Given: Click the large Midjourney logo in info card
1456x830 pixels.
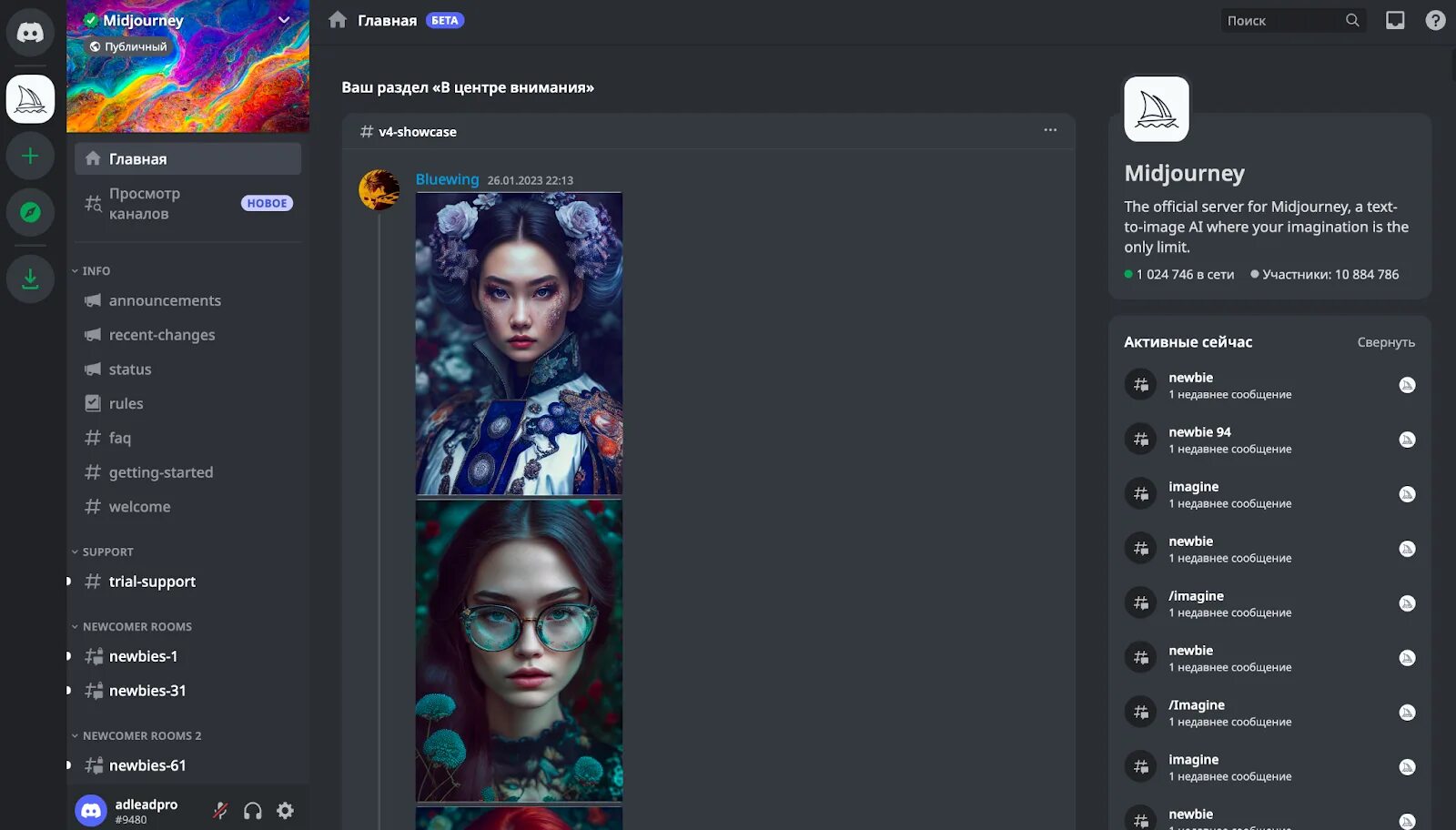Looking at the screenshot, I should coord(1157,109).
